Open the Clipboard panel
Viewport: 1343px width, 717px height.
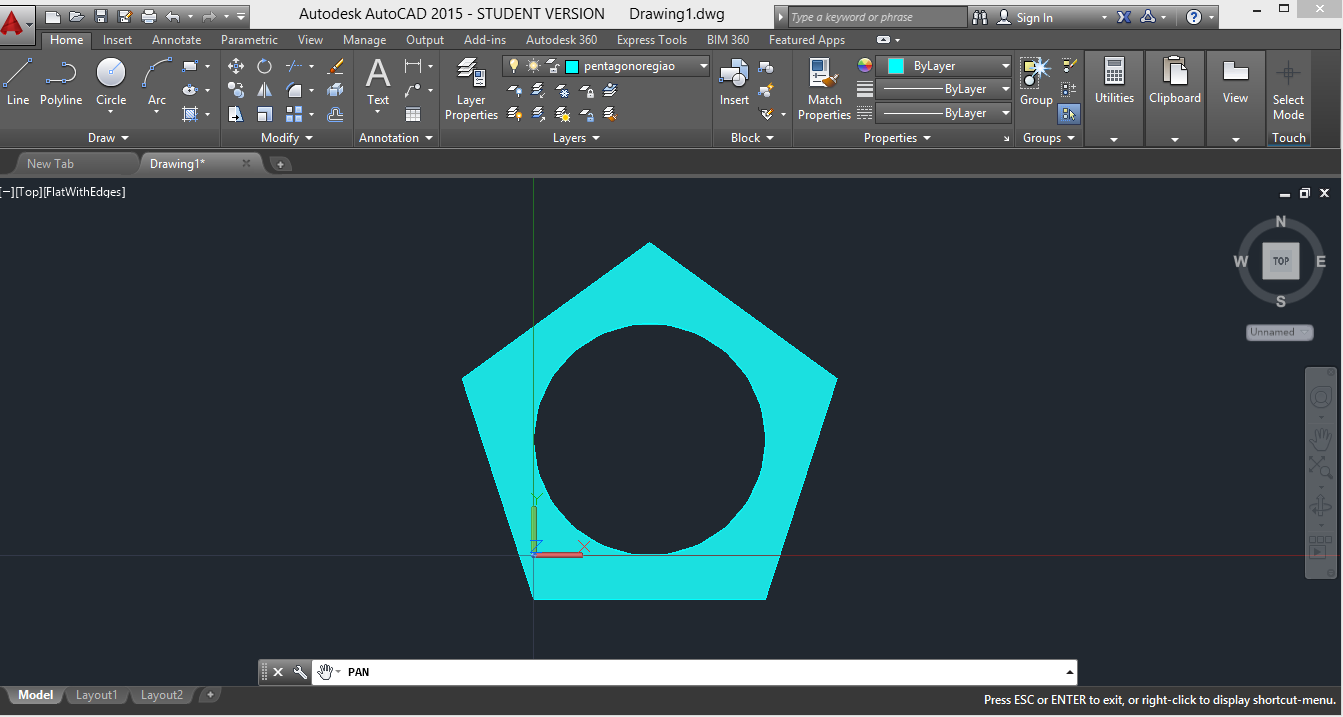coord(1175,98)
